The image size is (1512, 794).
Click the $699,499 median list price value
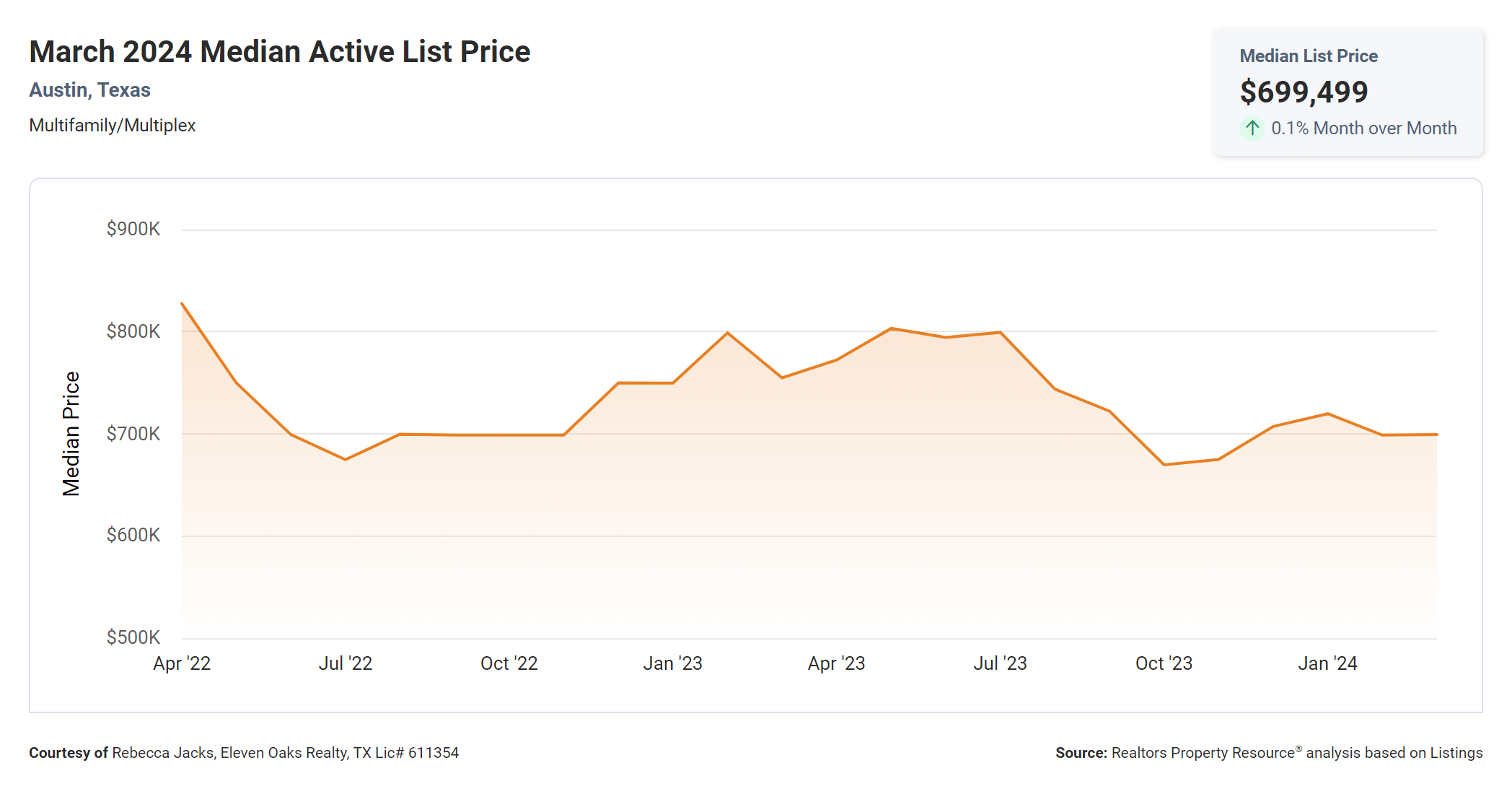1304,92
